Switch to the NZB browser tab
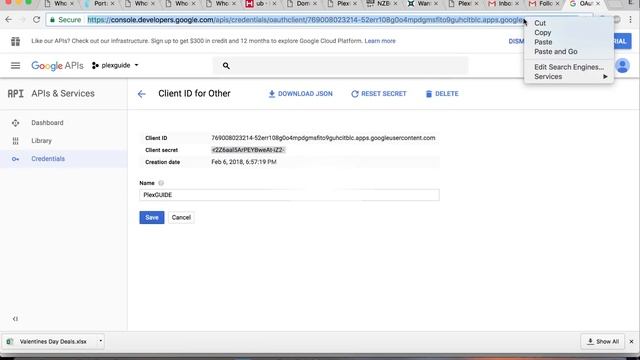 click(382, 4)
